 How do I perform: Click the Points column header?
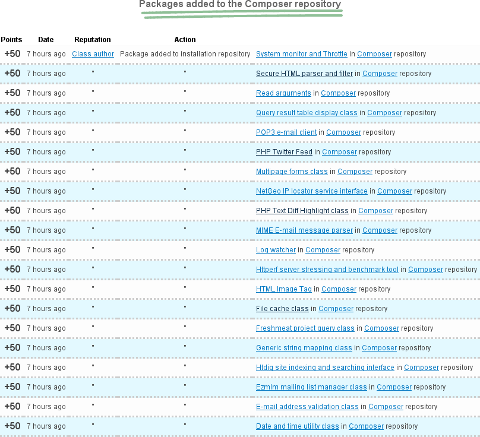pyautogui.click(x=11, y=40)
